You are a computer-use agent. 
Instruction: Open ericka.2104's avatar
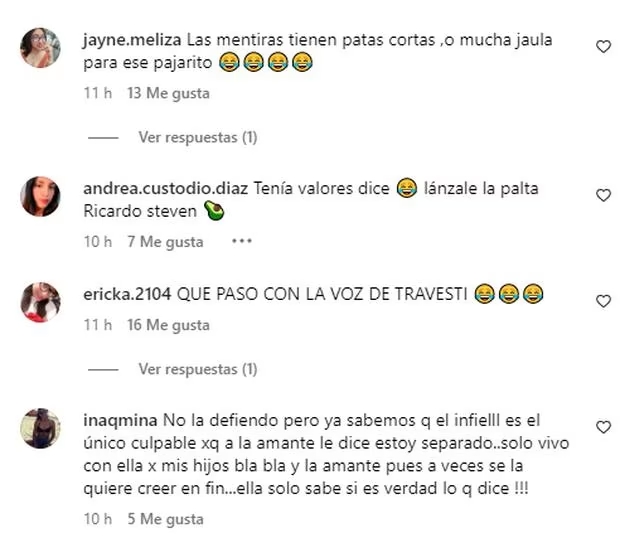(x=40, y=302)
